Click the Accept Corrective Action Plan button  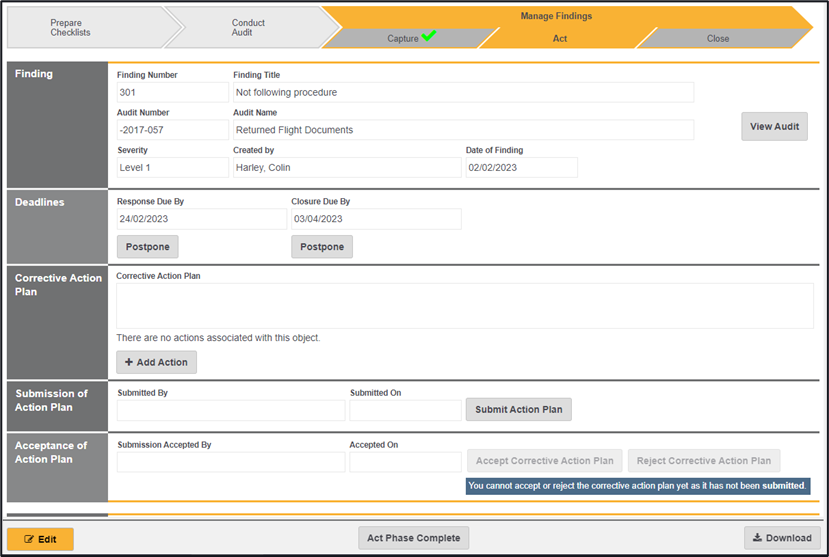[544, 461]
